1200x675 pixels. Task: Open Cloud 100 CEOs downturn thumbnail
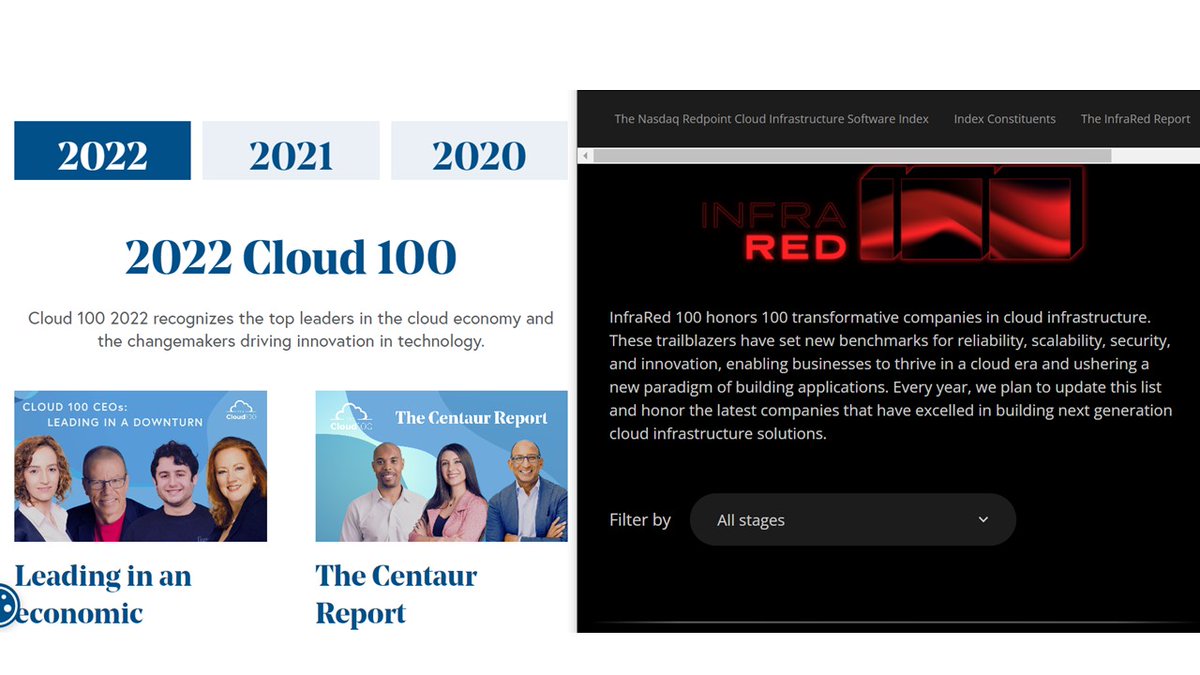pos(140,466)
